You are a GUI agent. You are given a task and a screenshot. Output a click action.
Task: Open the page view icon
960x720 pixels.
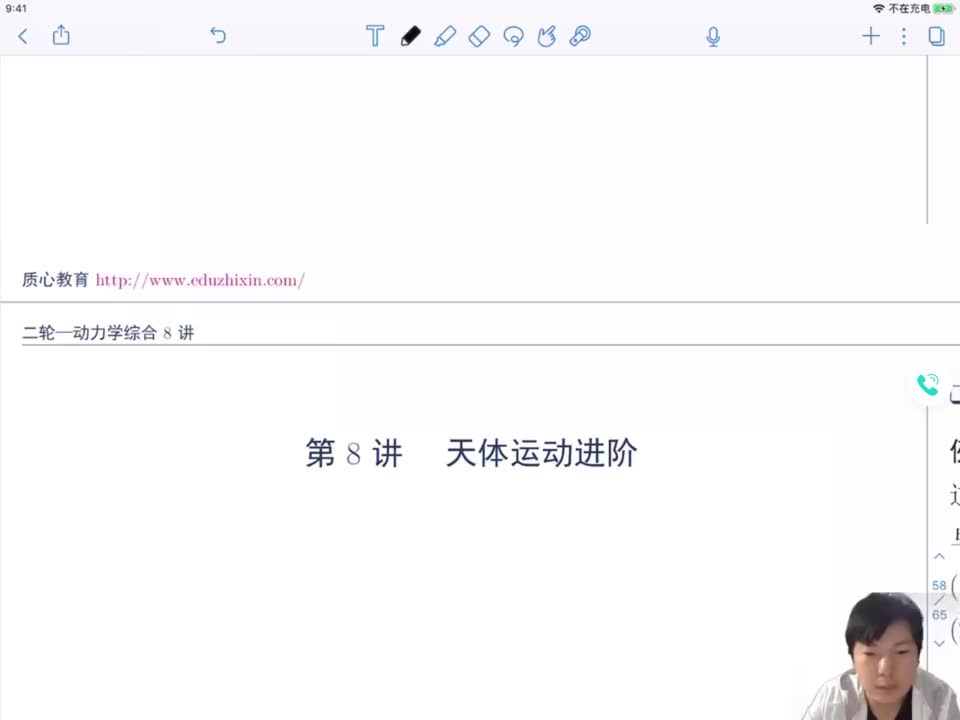tap(936, 36)
